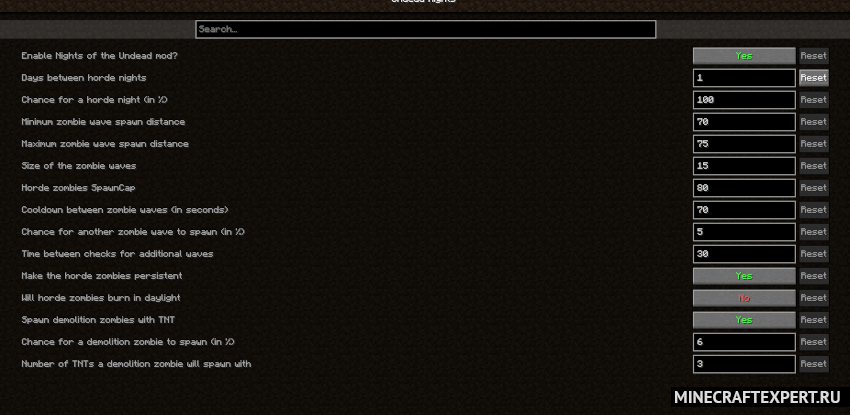850x415 pixels.
Task: Toggle Spawn demolition zombies with TNT button
Action: click(744, 320)
